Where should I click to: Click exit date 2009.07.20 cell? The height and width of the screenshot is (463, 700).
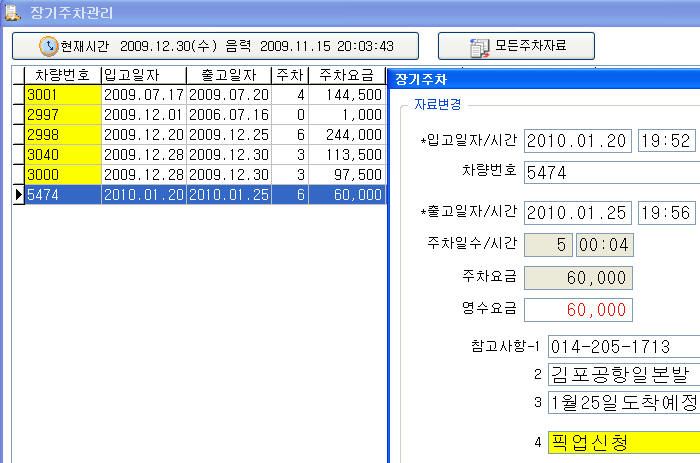pyautogui.click(x=229, y=95)
